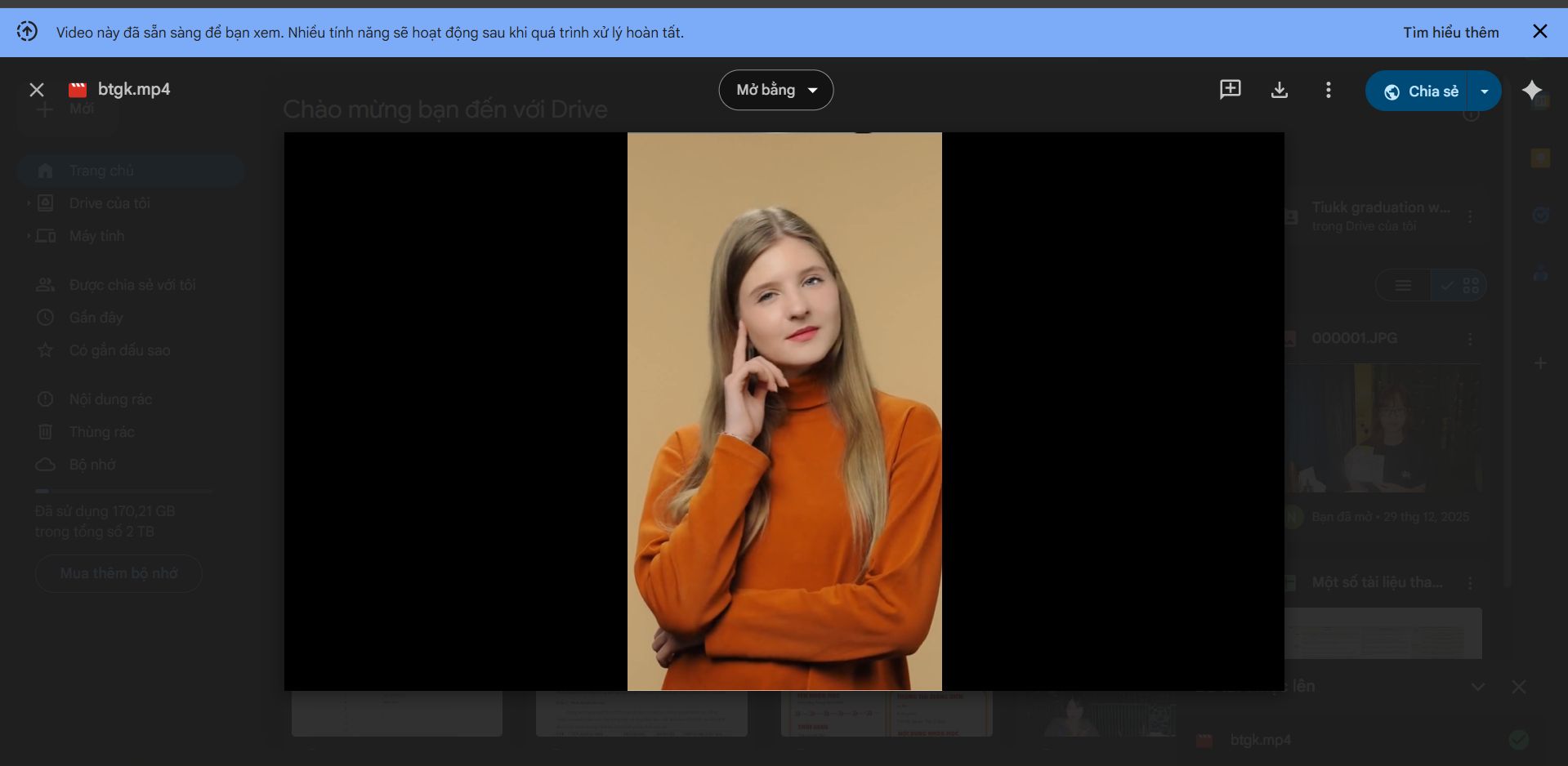
Task: Click the add comment icon
Action: [1231, 90]
